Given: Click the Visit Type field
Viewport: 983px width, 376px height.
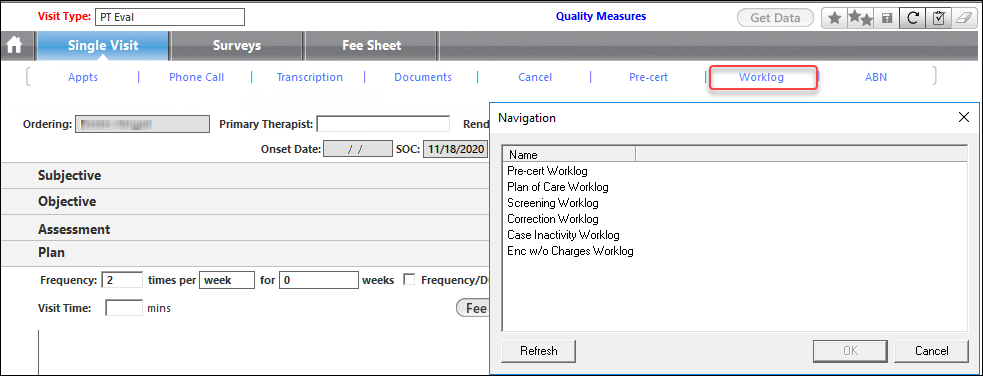Looking at the screenshot, I should tap(169, 18).
